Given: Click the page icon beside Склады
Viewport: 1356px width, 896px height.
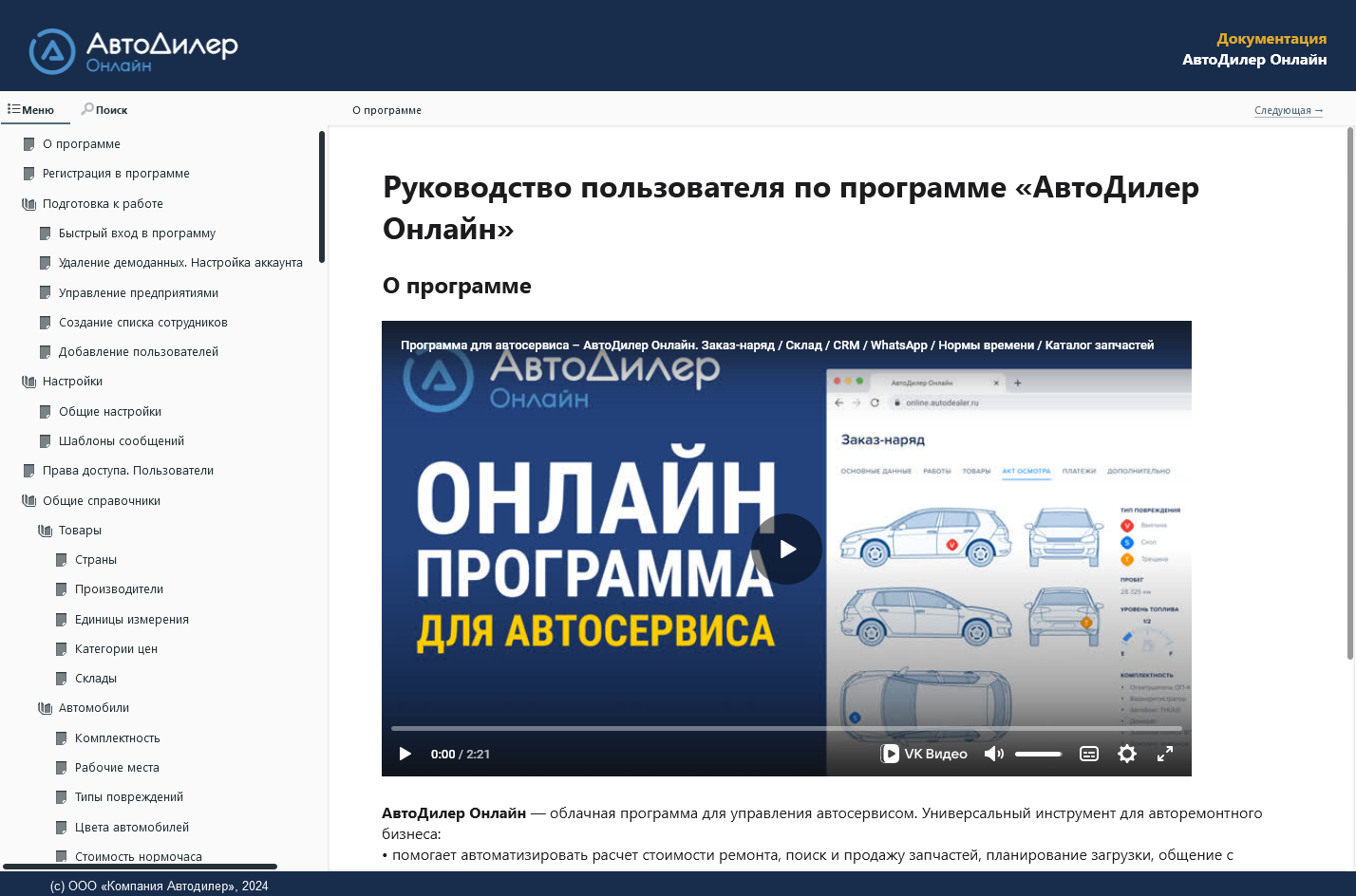Looking at the screenshot, I should [x=62, y=679].
